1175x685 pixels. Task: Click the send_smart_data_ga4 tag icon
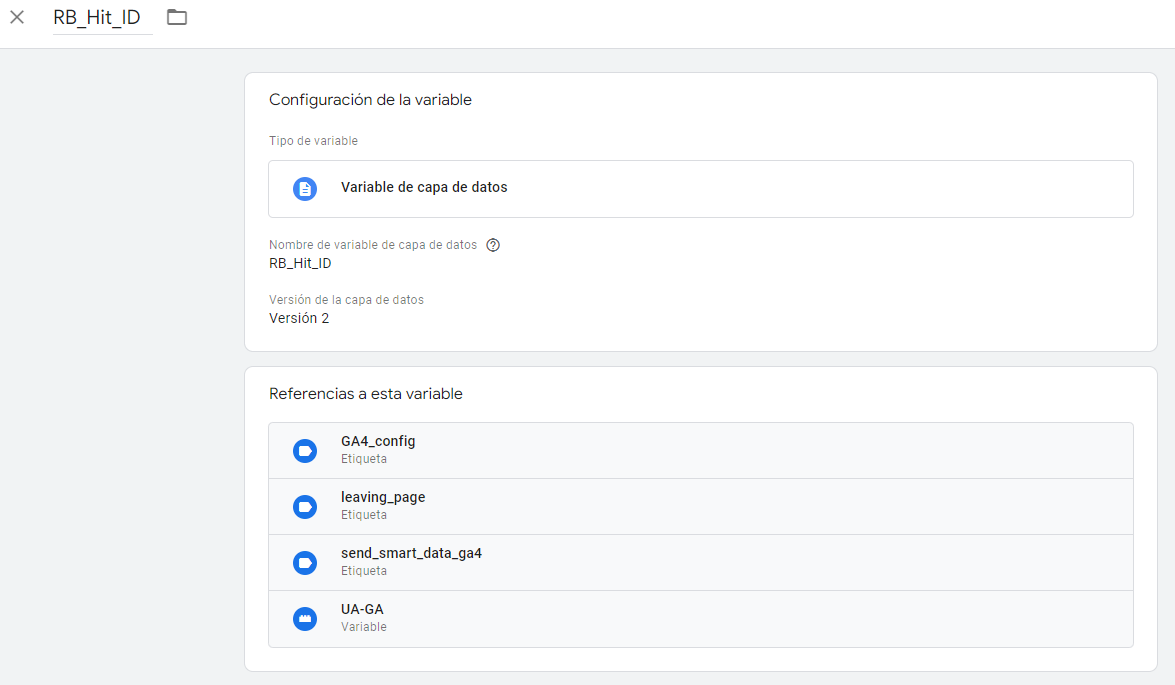(x=304, y=562)
